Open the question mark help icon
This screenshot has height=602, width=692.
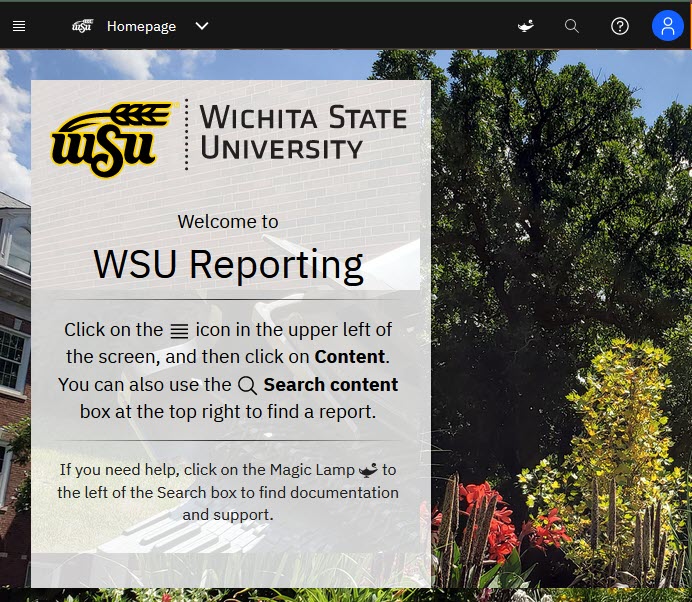pos(620,26)
